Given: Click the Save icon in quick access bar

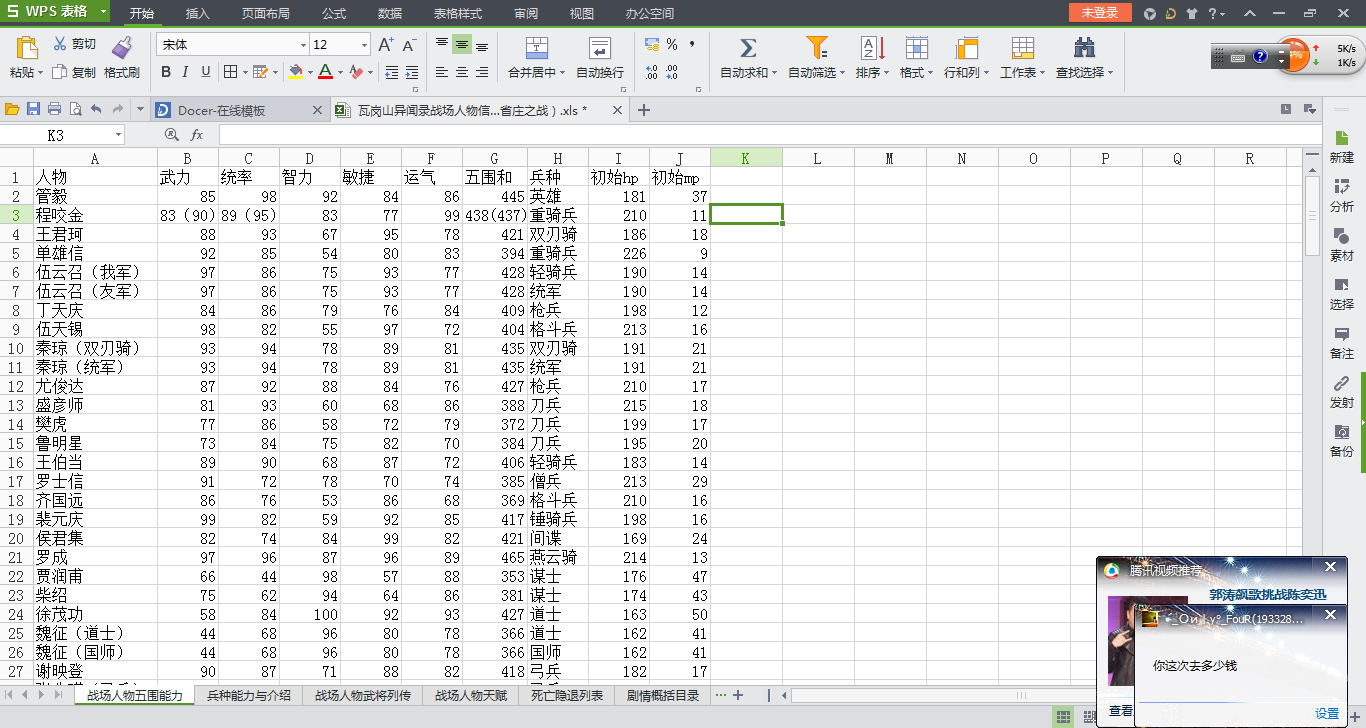Looking at the screenshot, I should tap(33, 110).
